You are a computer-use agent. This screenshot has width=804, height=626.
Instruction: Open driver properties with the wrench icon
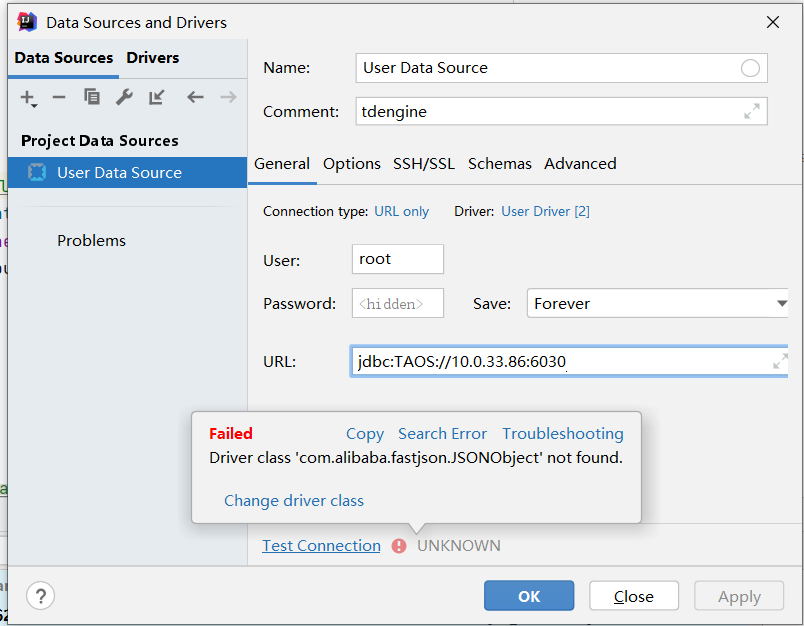click(123, 98)
